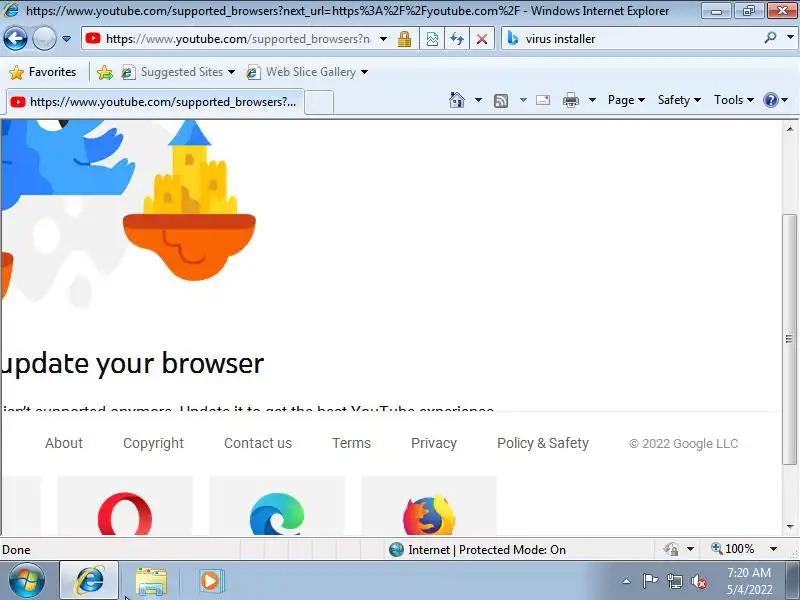Open a new blank tab
This screenshot has width=800, height=600.
tap(319, 102)
